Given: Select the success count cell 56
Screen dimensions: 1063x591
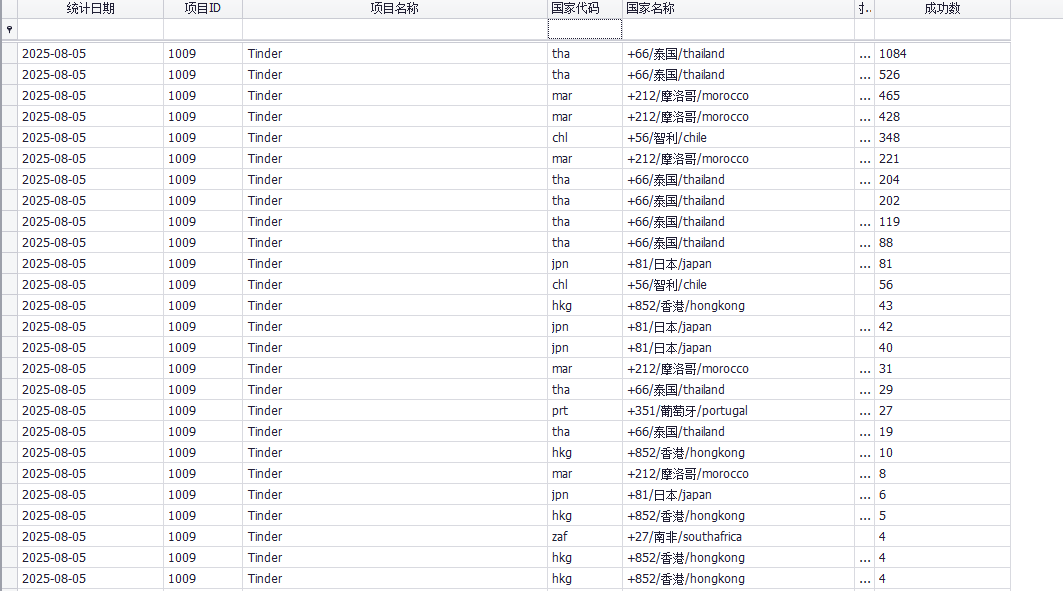Looking at the screenshot, I should [942, 285].
